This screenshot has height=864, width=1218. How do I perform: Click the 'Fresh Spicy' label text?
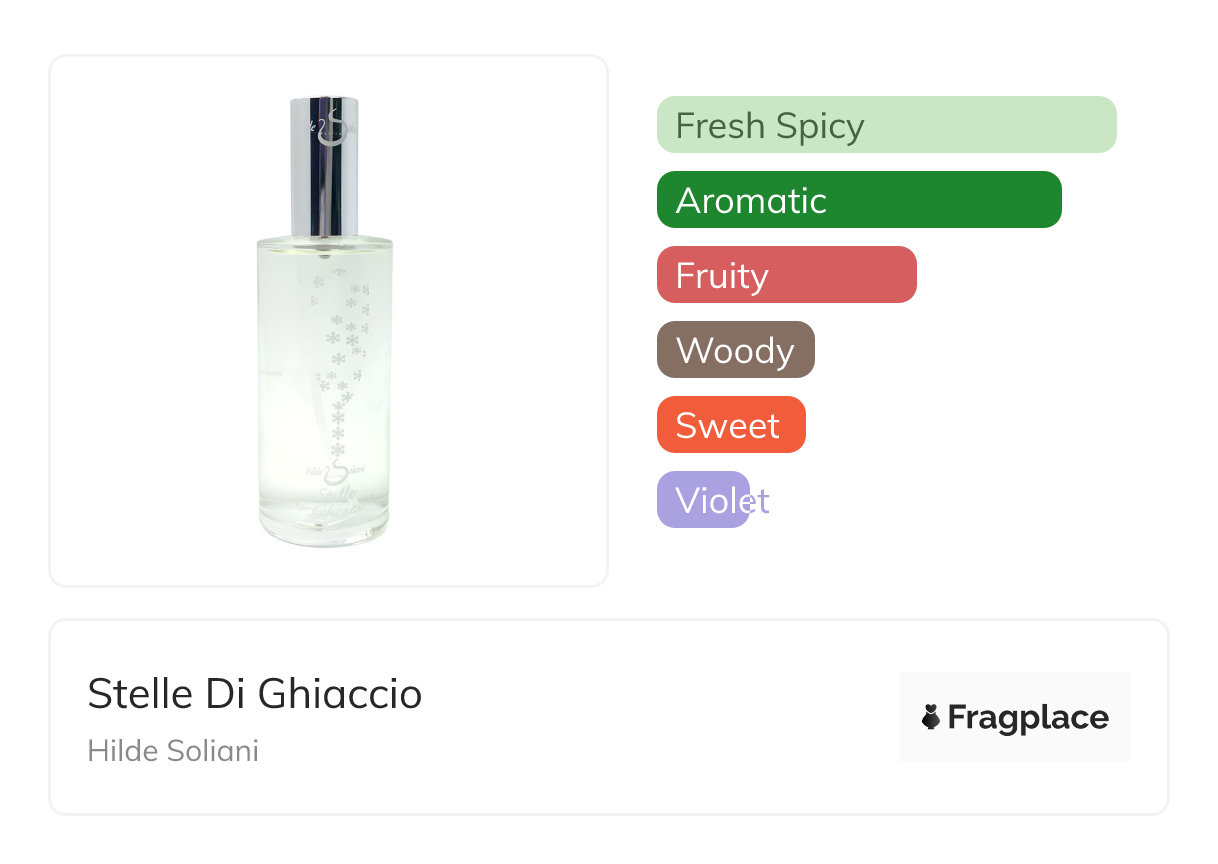point(769,126)
